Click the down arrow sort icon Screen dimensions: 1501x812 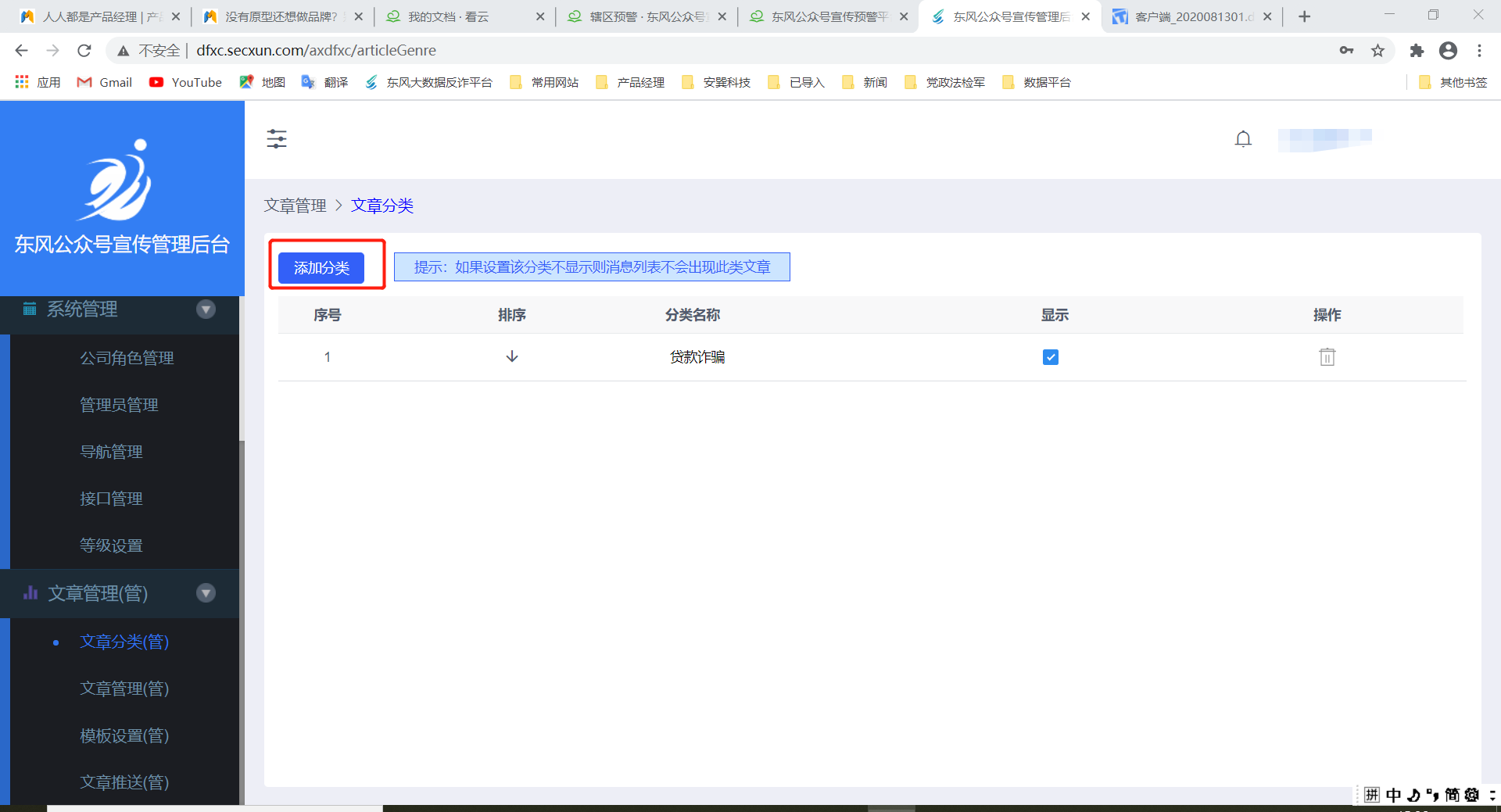512,356
